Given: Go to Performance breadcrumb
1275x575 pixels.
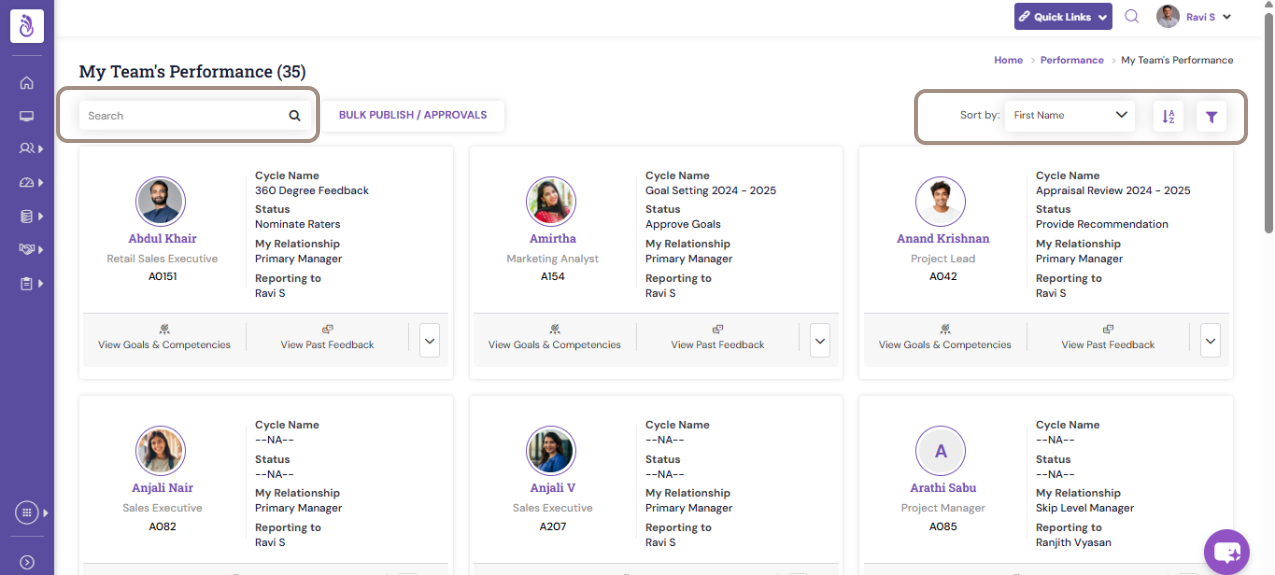Looking at the screenshot, I should (1072, 60).
